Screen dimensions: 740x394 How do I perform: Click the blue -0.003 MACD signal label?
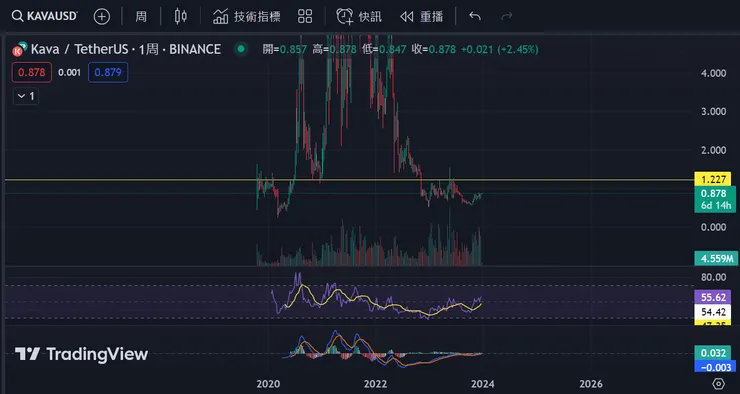point(715,367)
